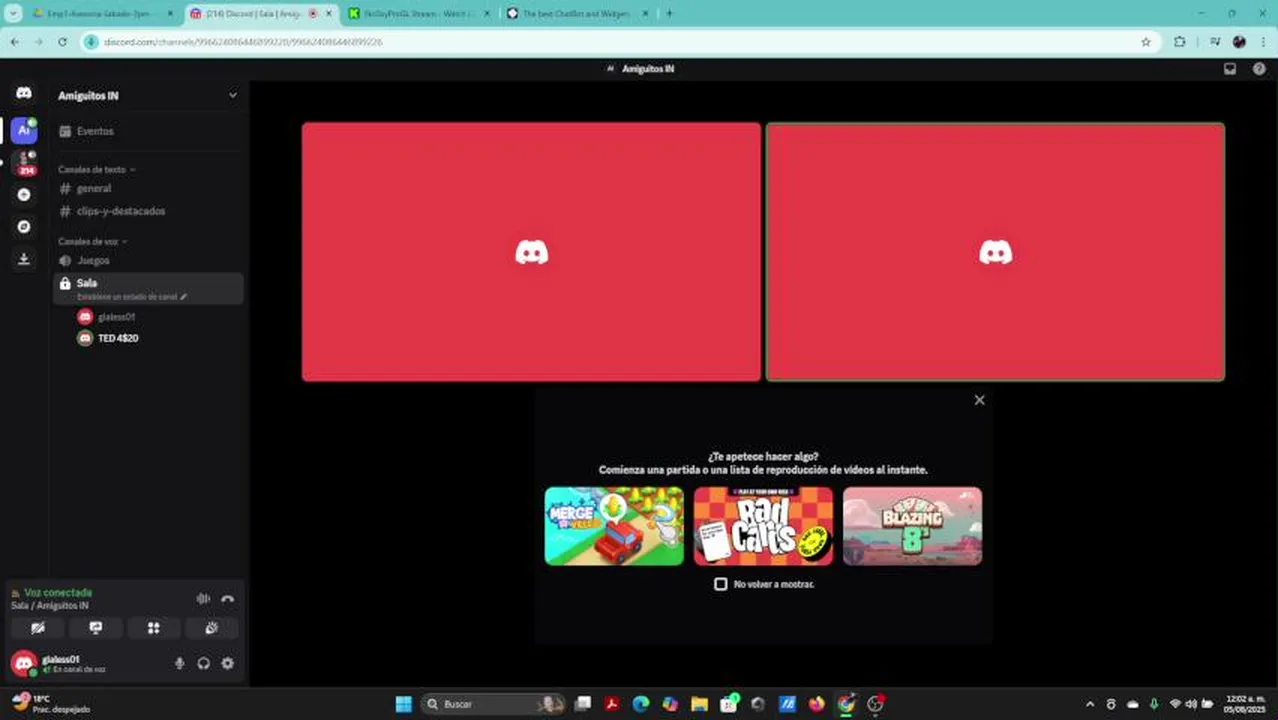Open Microsoft Edge from the taskbar
The height and width of the screenshot is (720, 1278).
click(x=641, y=704)
